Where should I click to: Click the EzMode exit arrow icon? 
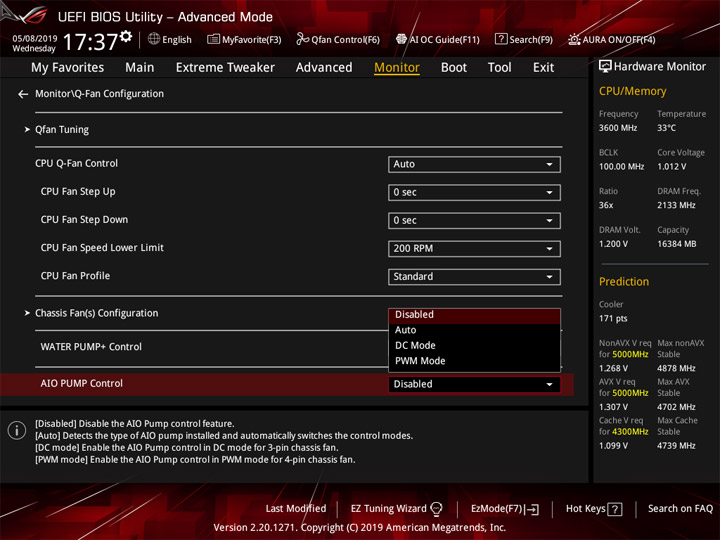click(x=532, y=509)
